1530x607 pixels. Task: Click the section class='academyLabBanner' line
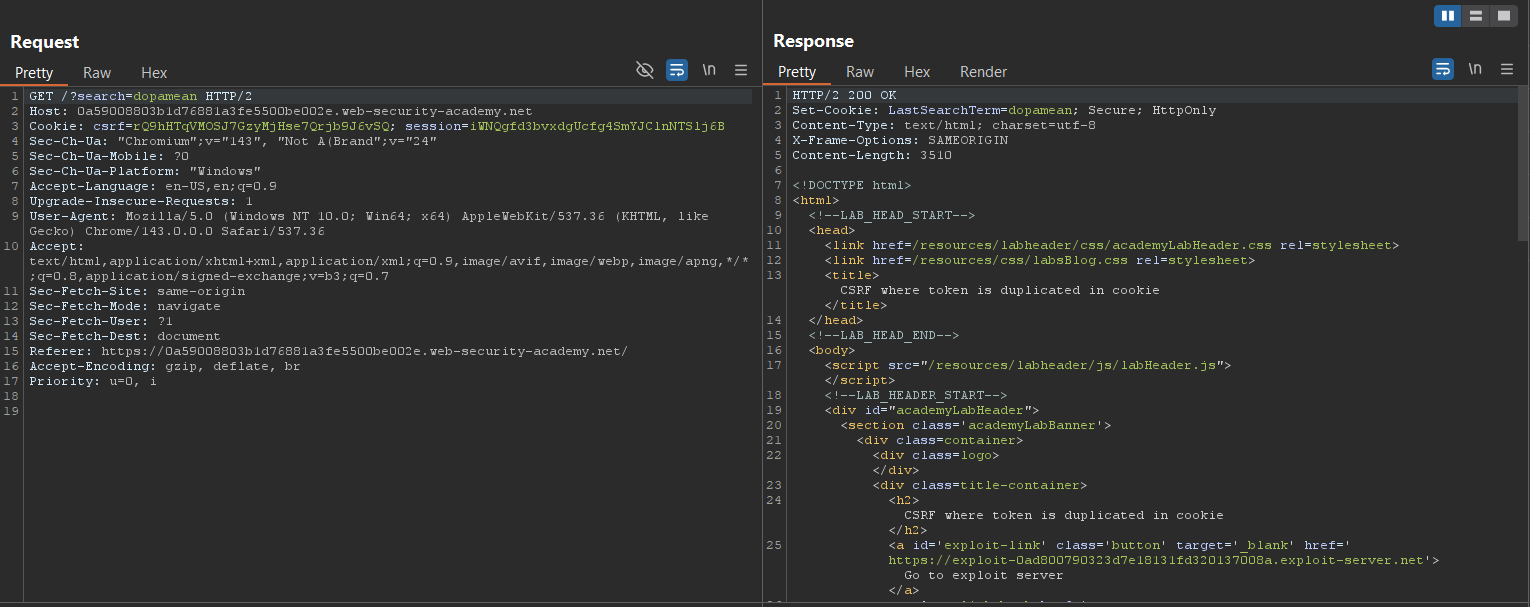(976, 425)
